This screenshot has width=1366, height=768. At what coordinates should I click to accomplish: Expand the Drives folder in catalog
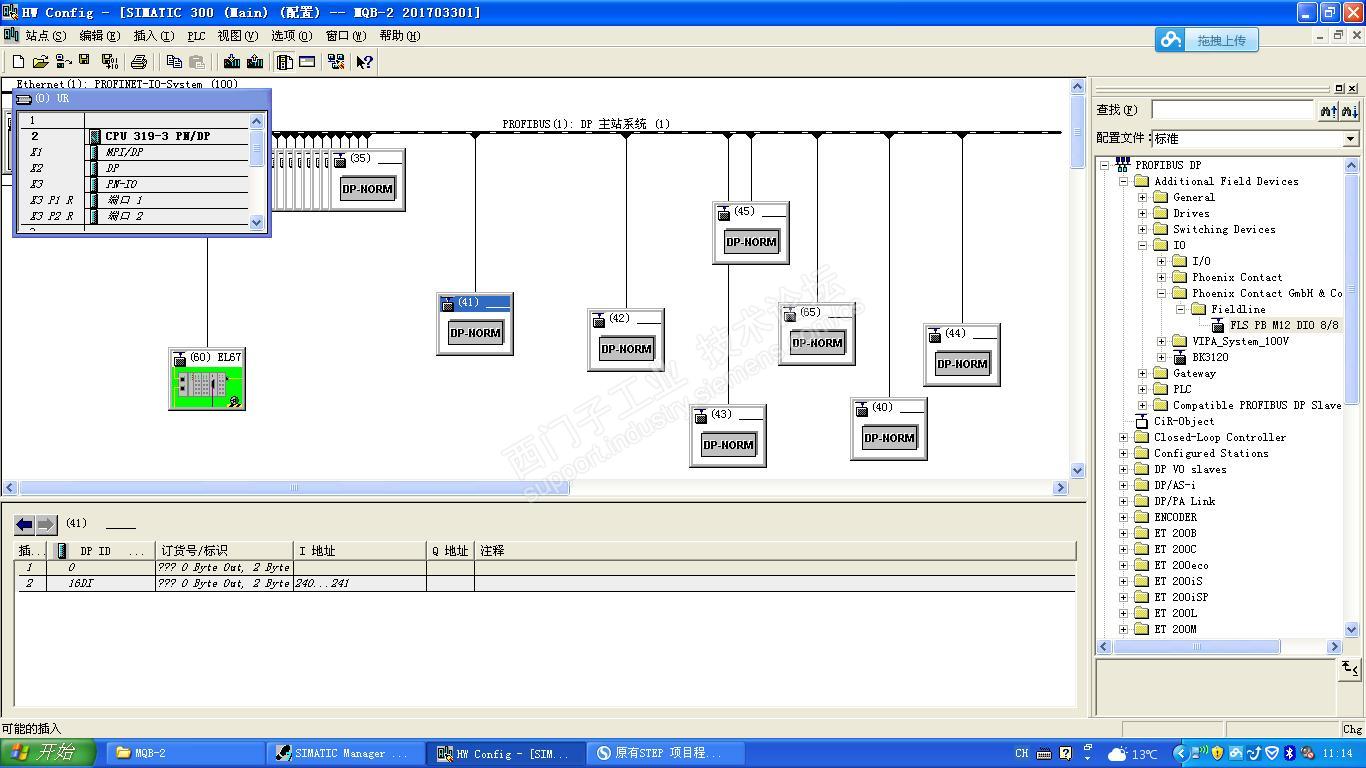pos(1142,213)
